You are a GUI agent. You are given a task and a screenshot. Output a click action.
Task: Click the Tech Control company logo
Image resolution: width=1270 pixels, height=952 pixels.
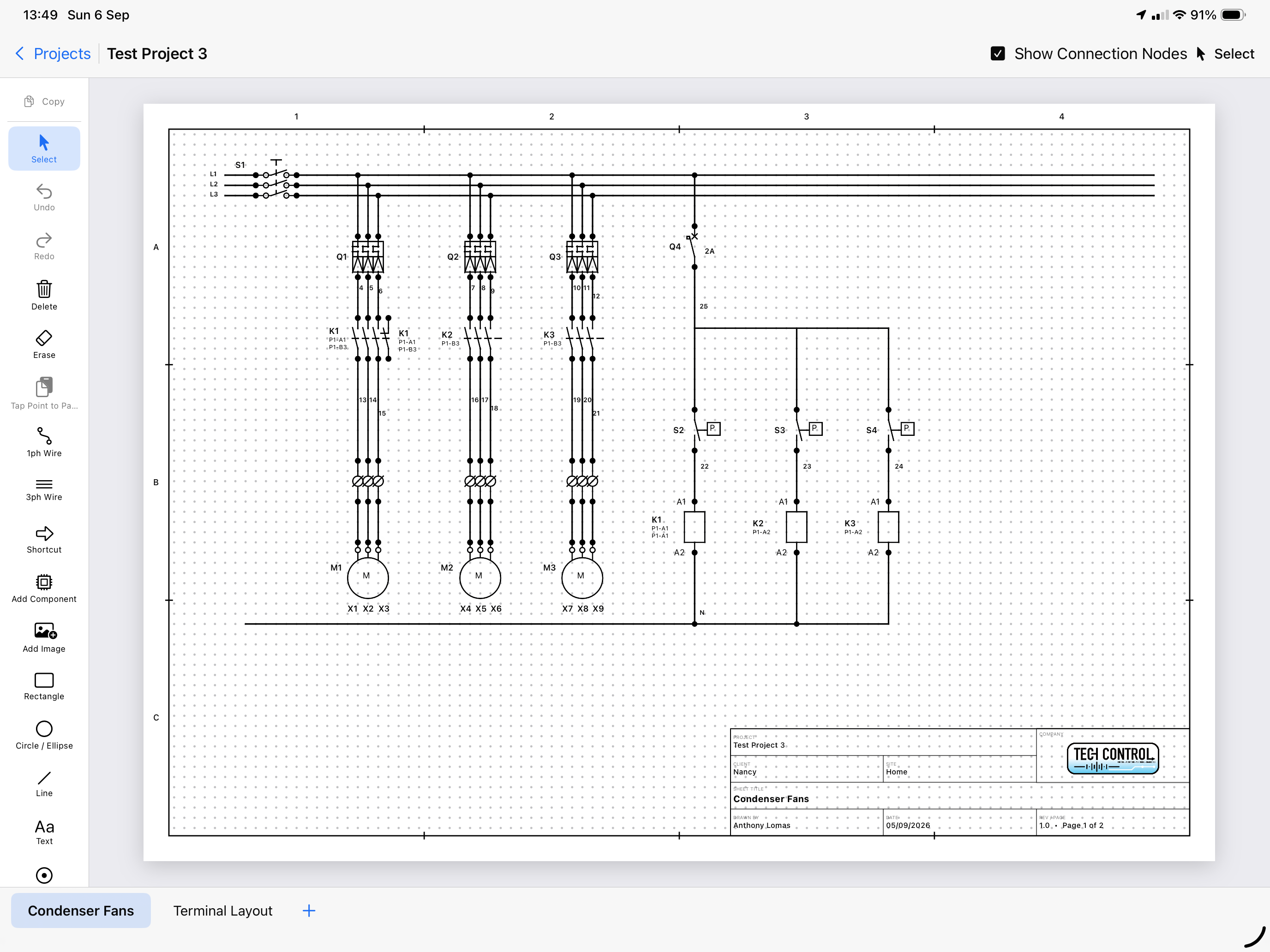click(x=1113, y=759)
